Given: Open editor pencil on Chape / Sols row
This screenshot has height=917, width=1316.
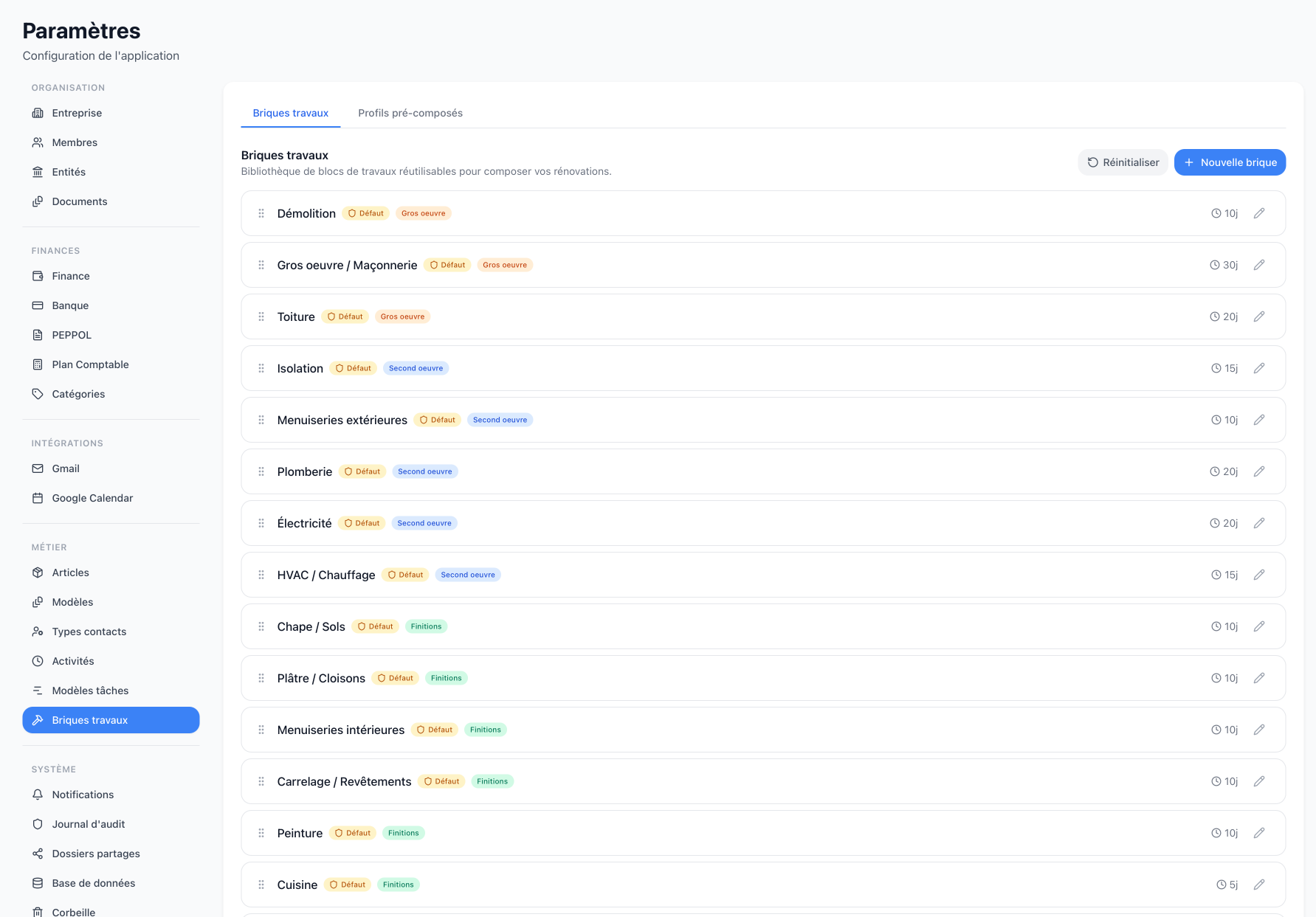Looking at the screenshot, I should 1259,626.
